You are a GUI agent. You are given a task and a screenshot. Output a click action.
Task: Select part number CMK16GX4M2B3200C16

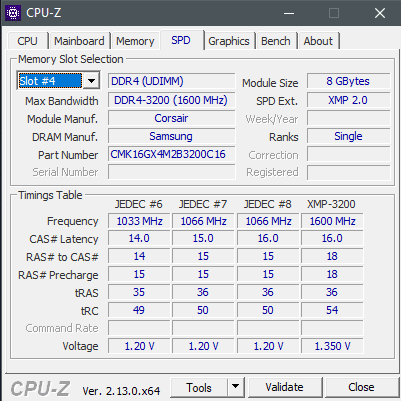[x=172, y=154]
